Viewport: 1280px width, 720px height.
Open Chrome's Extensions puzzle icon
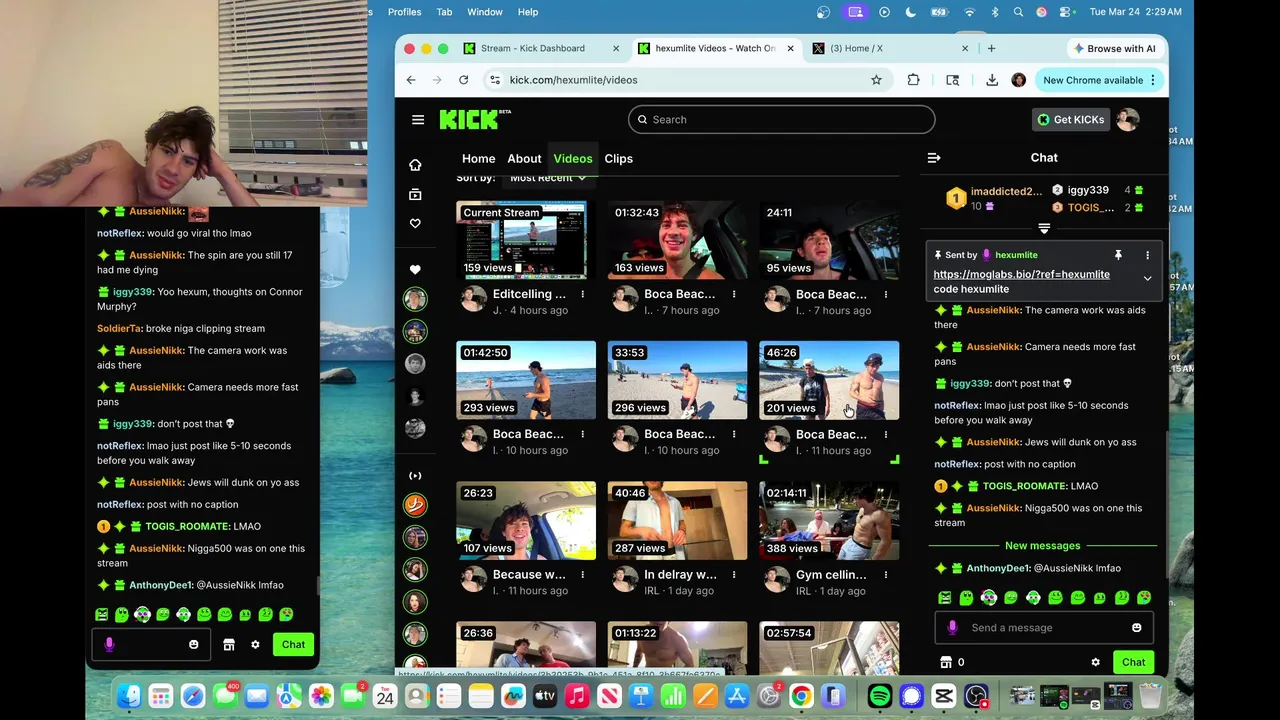[913, 80]
